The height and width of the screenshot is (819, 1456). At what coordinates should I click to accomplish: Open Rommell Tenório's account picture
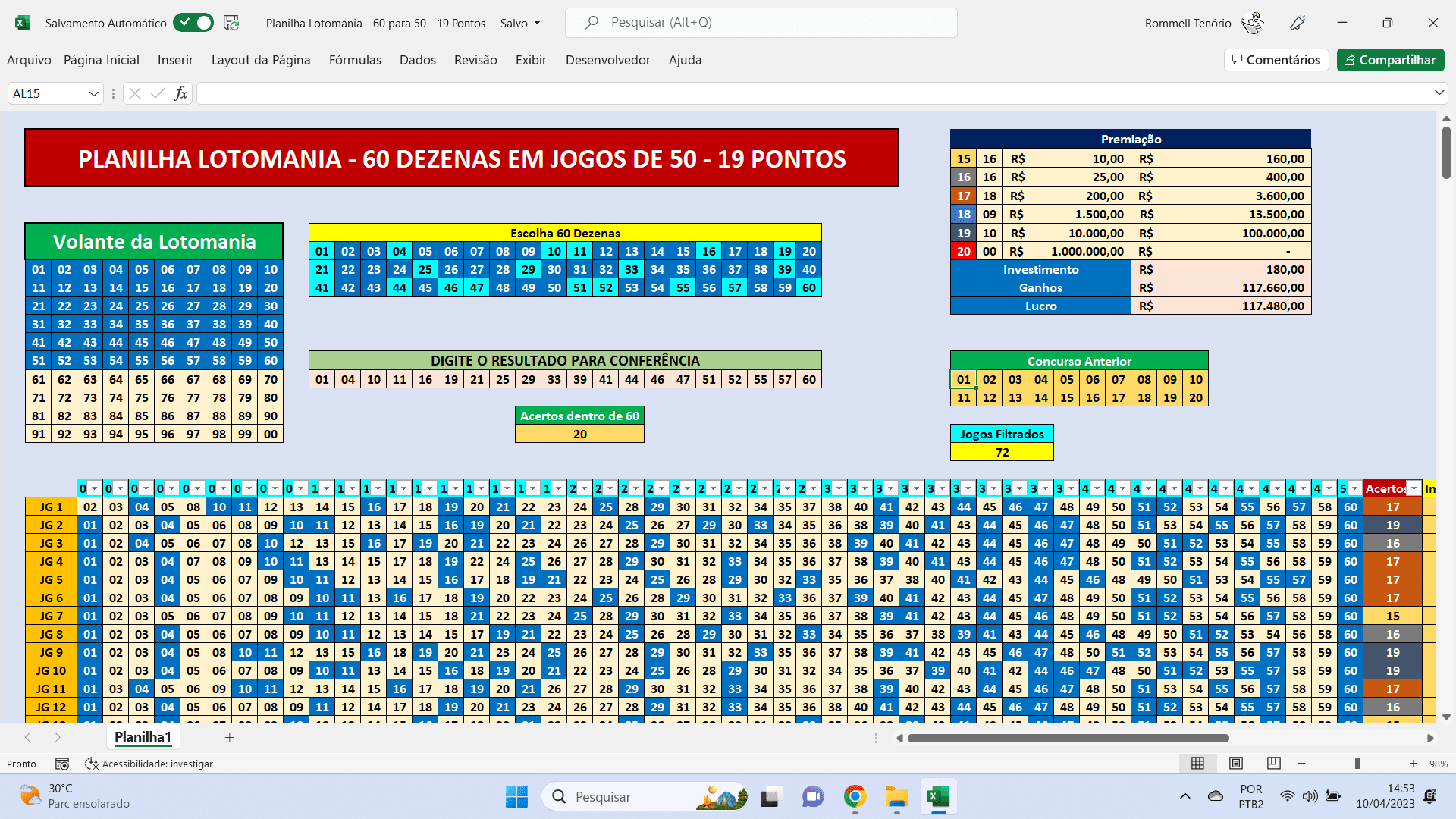(1253, 23)
